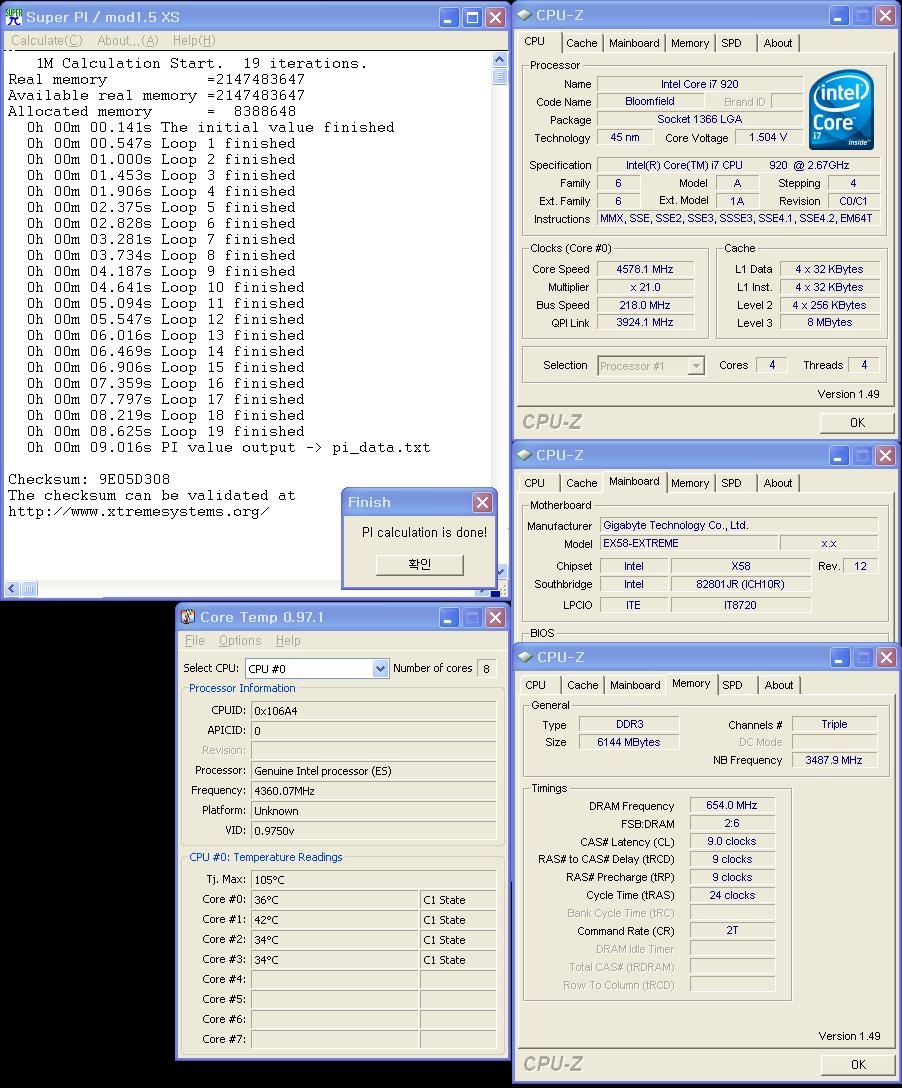Close the Core Temp window
This screenshot has height=1088, width=902.
click(x=495, y=618)
